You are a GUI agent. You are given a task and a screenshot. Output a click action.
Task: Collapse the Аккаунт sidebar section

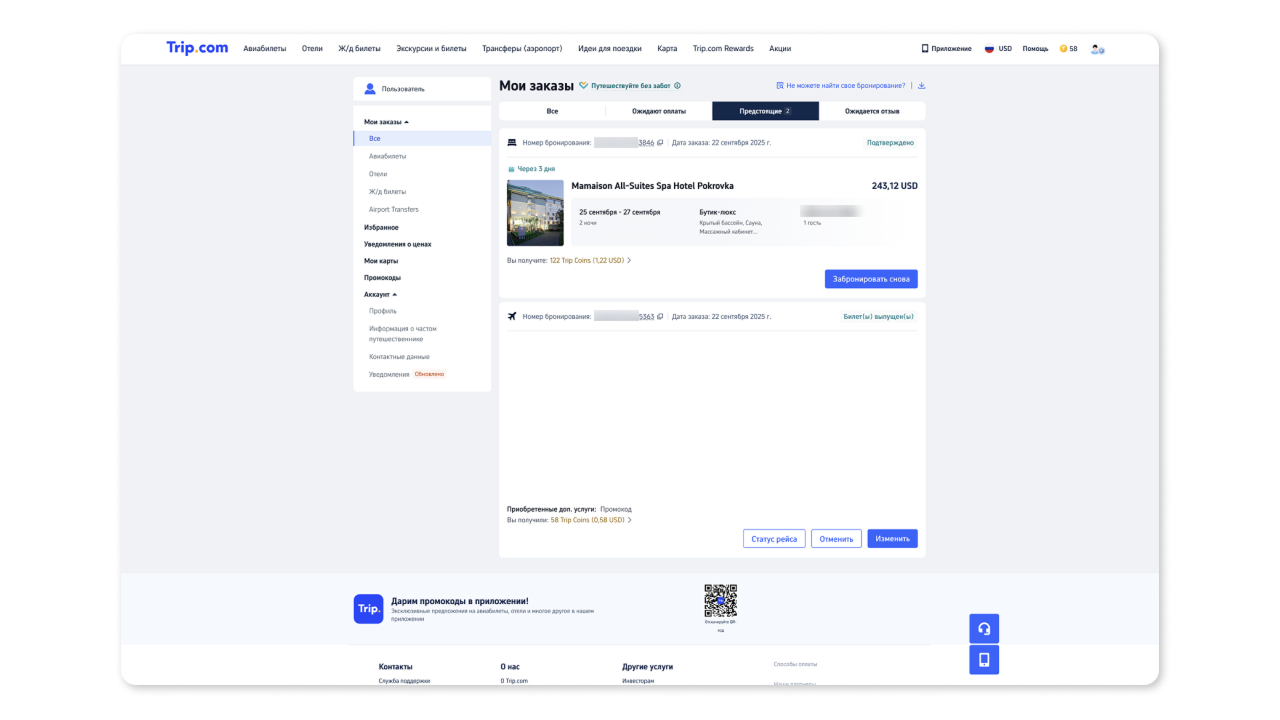380,294
